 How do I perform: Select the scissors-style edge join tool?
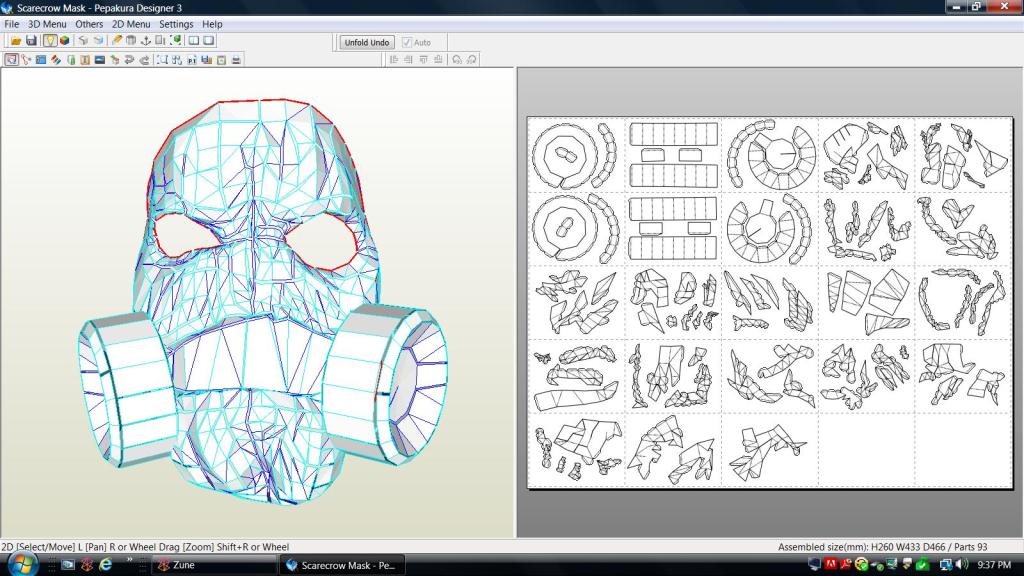pos(26,60)
